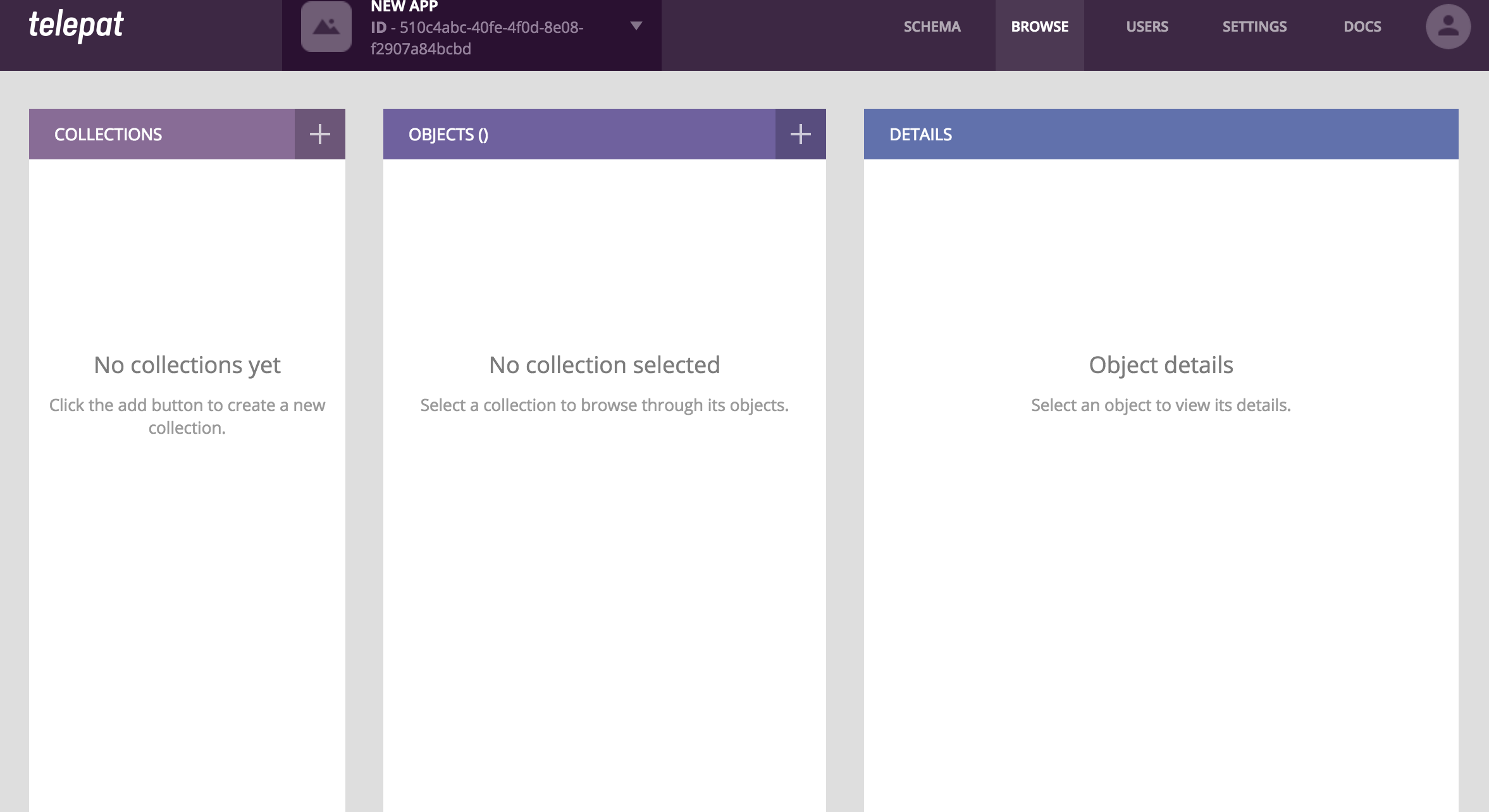Open the user profile avatar icon
This screenshot has height=812, width=1489.
click(x=1447, y=27)
